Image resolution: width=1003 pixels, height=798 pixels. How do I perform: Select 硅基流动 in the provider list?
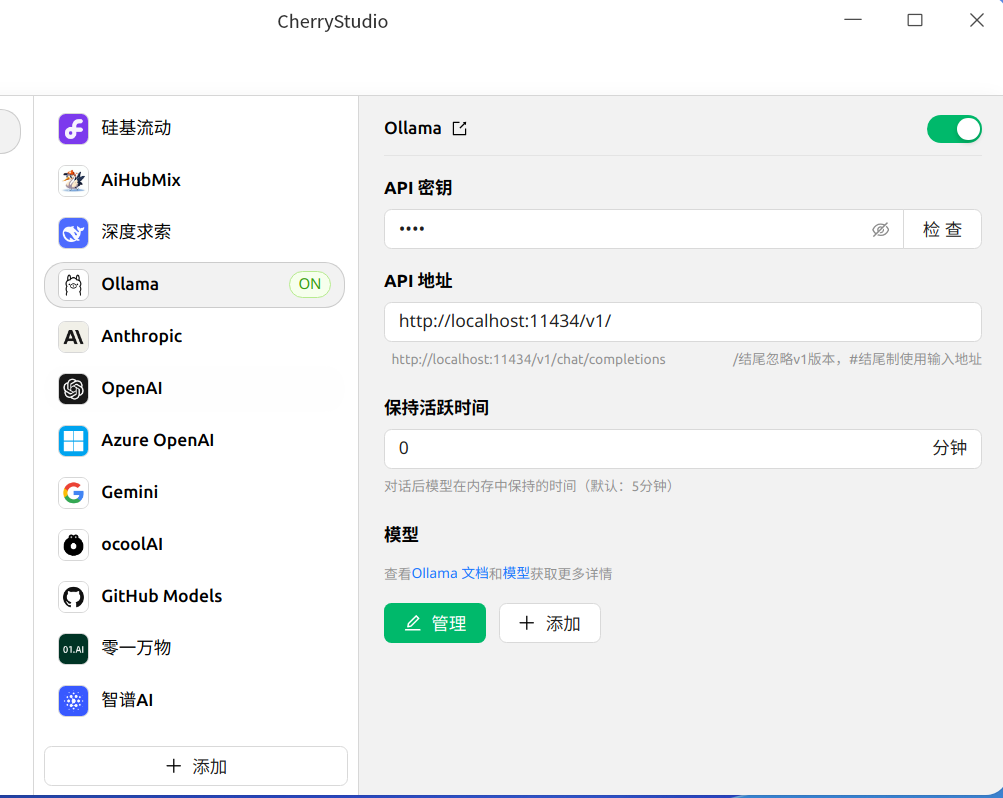click(194, 129)
